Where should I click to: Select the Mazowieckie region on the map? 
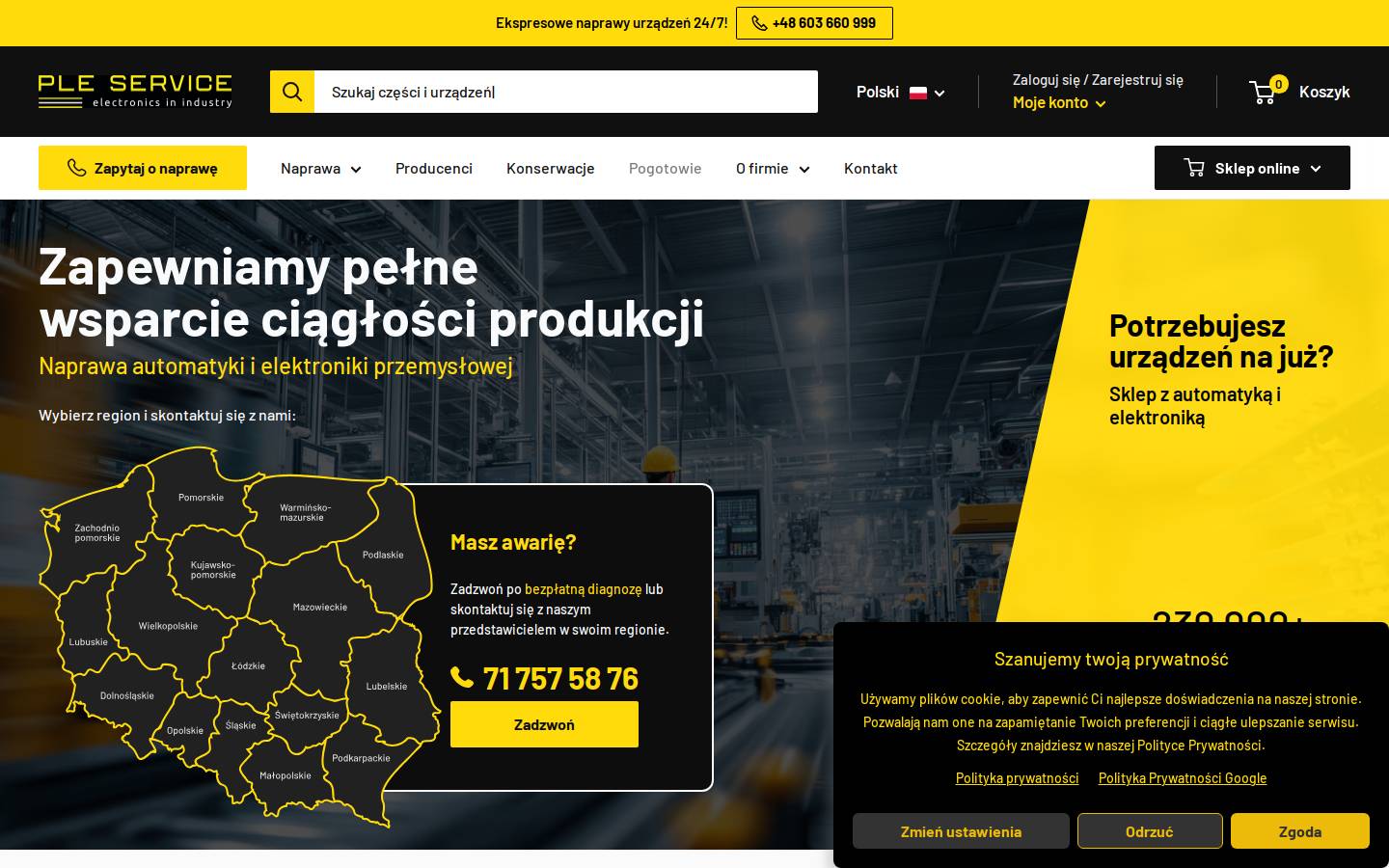pos(320,608)
